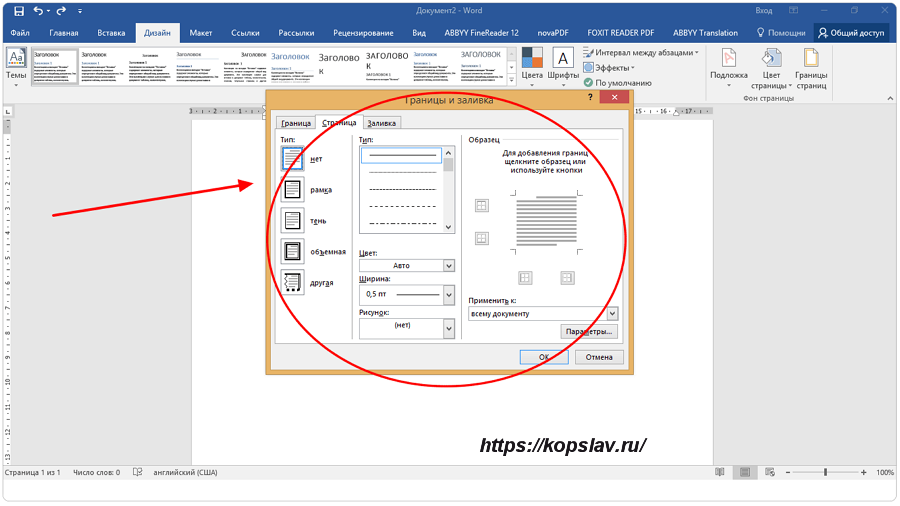Switch to Рецензирование ribbon tab
The image size is (900, 506).
pyautogui.click(x=363, y=33)
